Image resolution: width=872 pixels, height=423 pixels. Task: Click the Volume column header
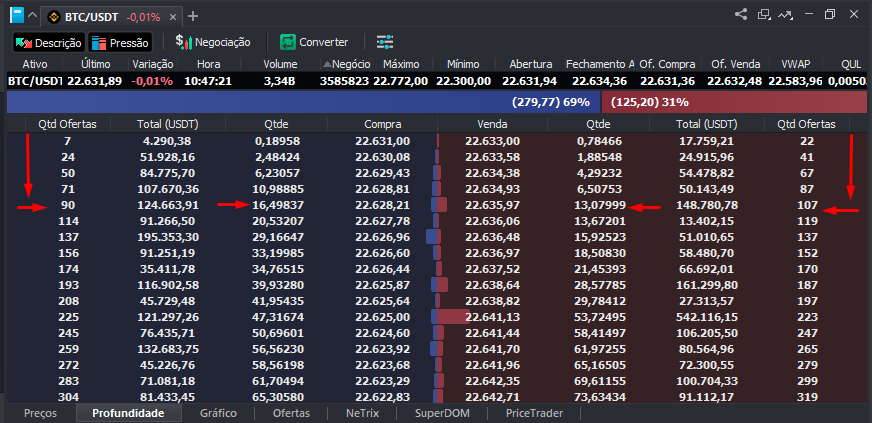[x=280, y=64]
